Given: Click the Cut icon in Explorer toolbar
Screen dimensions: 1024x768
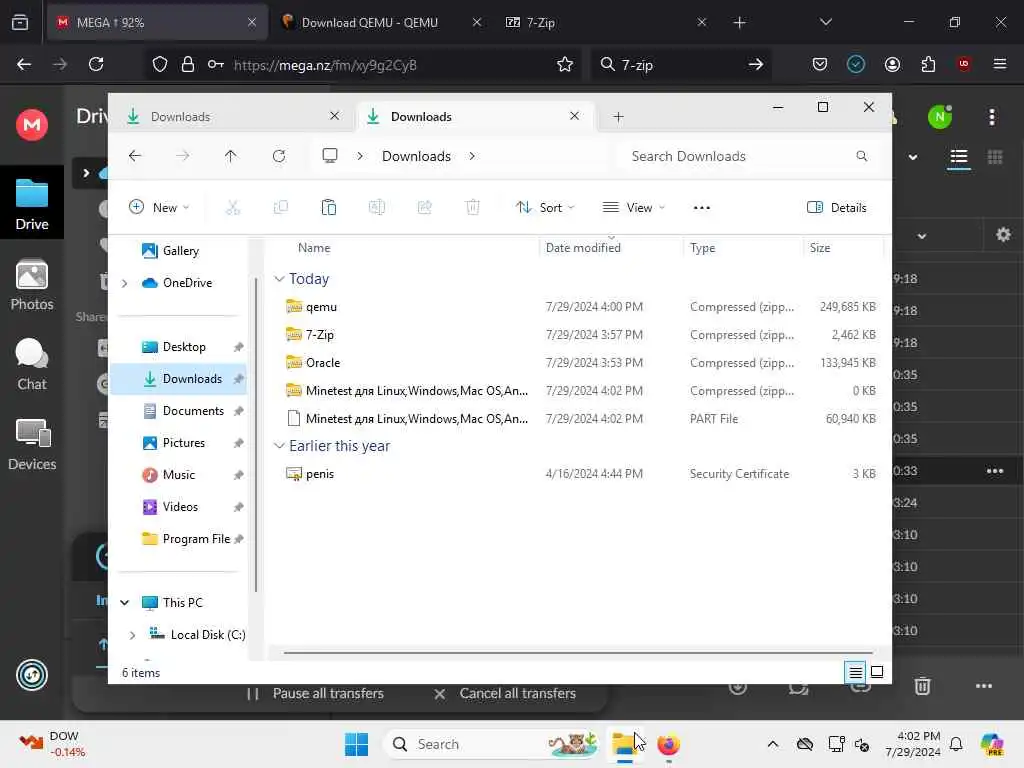Looking at the screenshot, I should click(x=232, y=208).
